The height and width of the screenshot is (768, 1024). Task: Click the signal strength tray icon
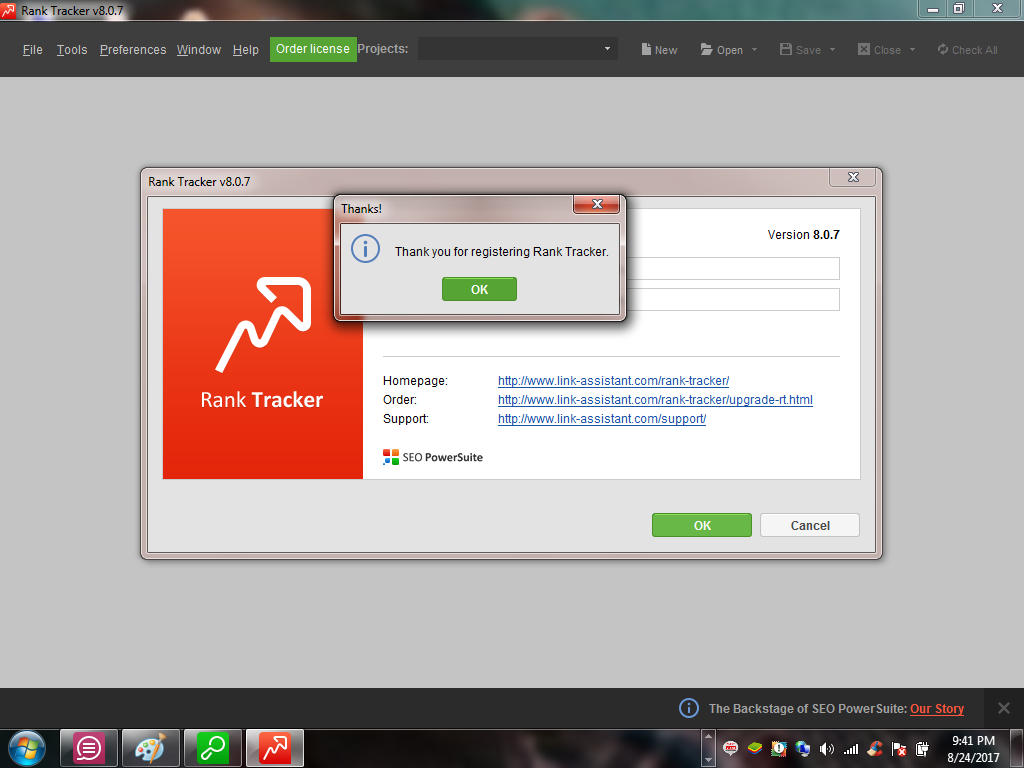(x=850, y=749)
